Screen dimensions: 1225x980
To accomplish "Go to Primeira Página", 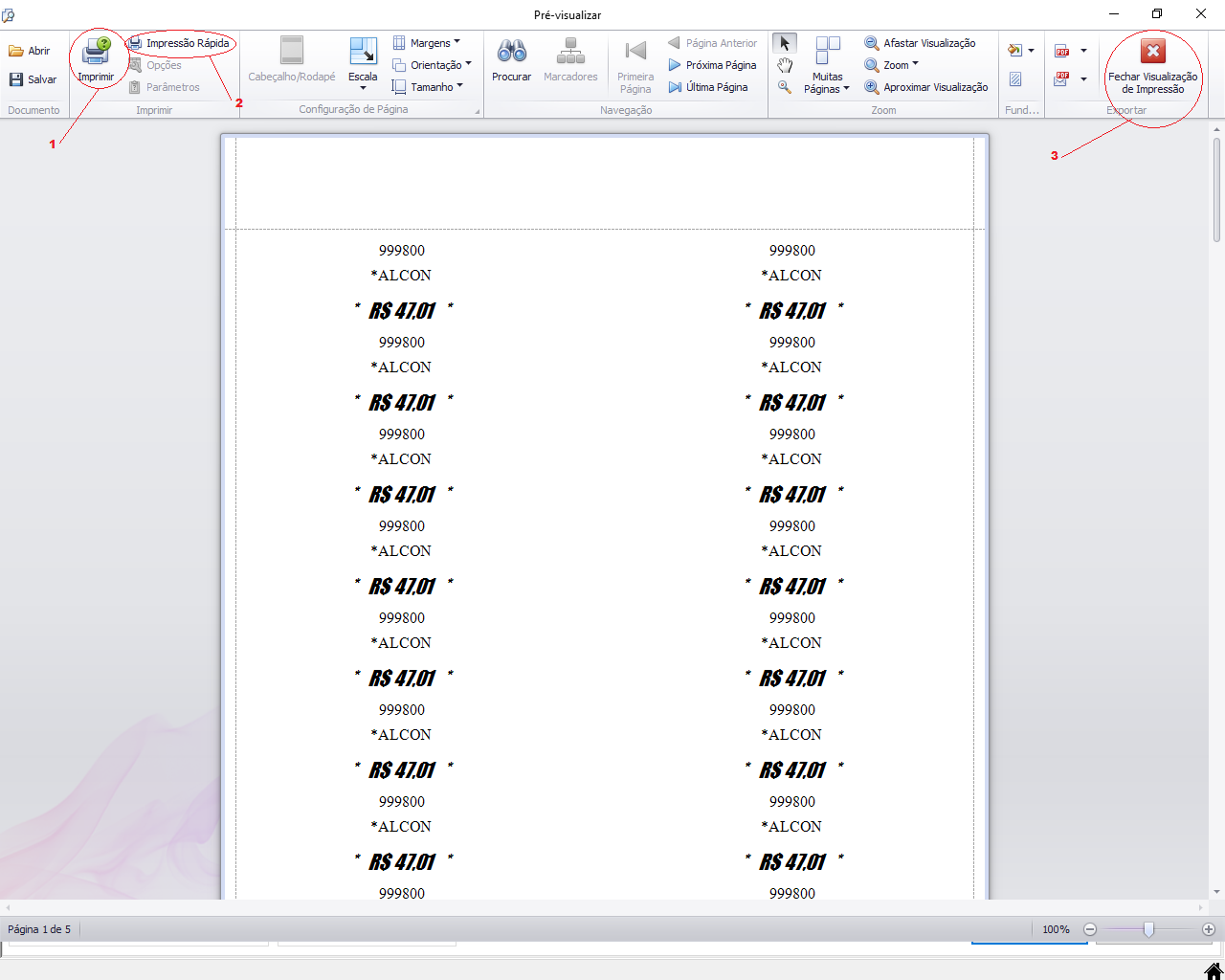I will (x=635, y=65).
